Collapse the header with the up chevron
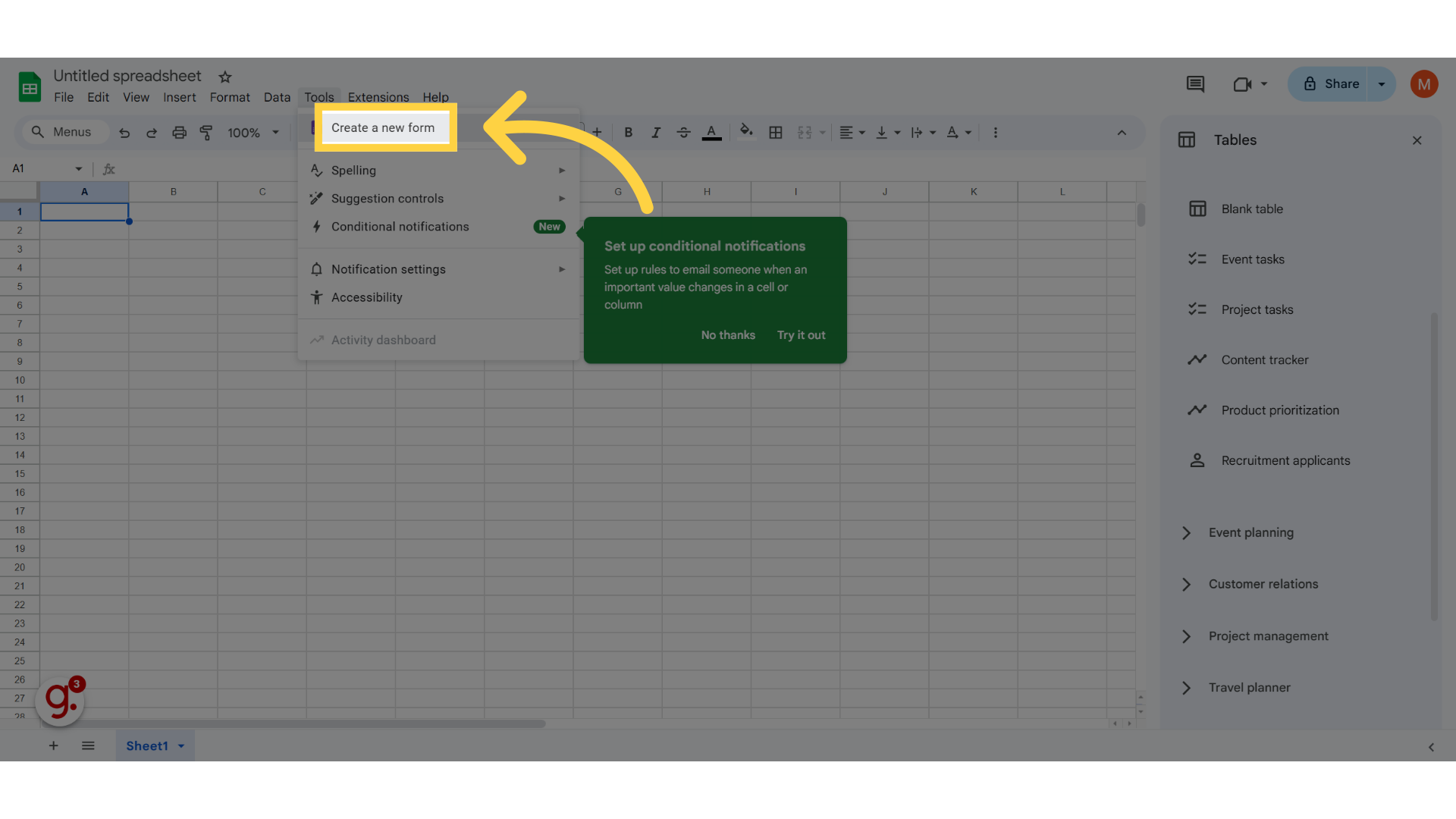 1122,133
